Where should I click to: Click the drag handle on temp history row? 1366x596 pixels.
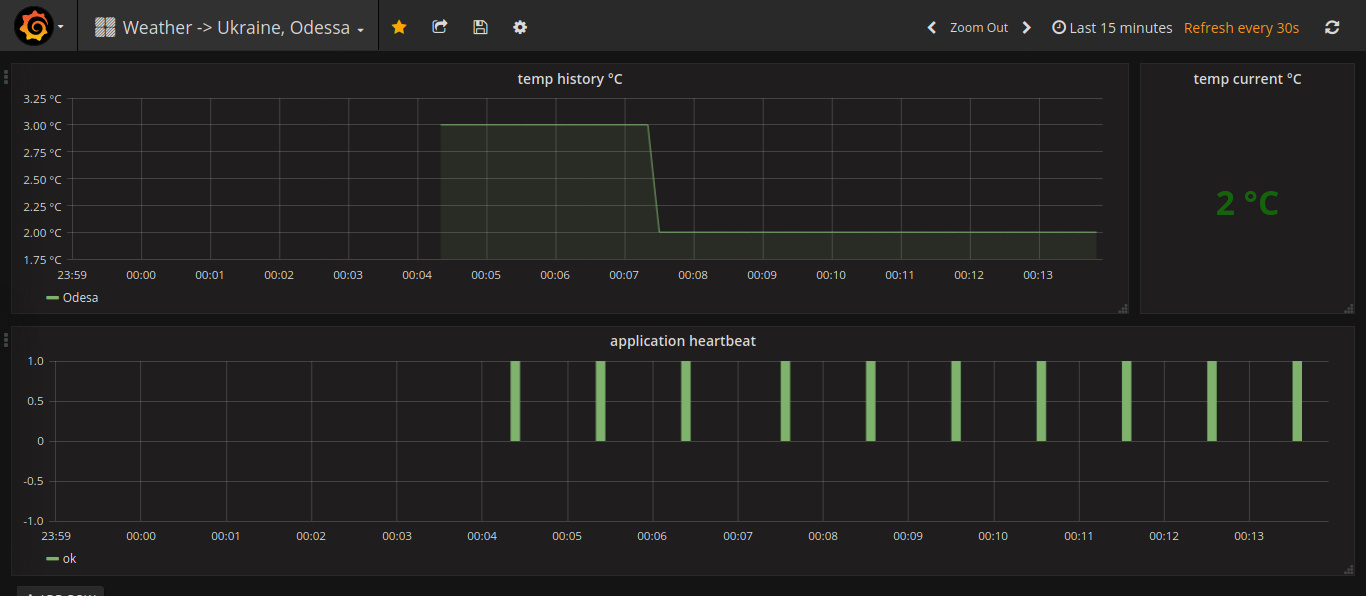(x=7, y=75)
